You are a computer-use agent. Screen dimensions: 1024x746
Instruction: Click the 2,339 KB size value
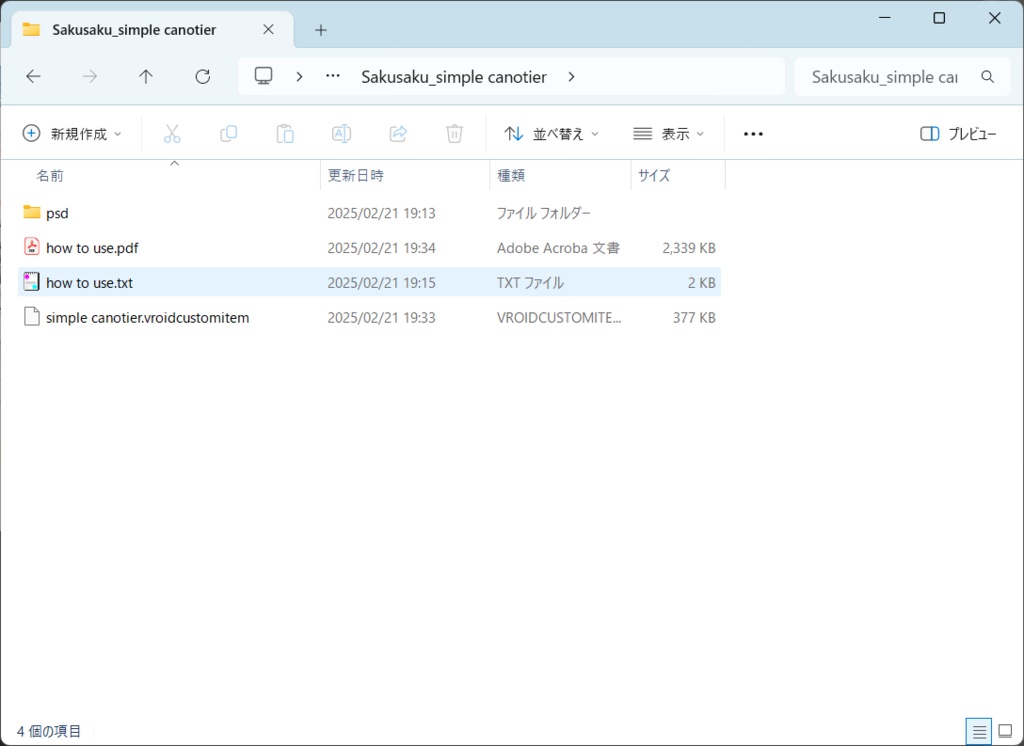(689, 248)
